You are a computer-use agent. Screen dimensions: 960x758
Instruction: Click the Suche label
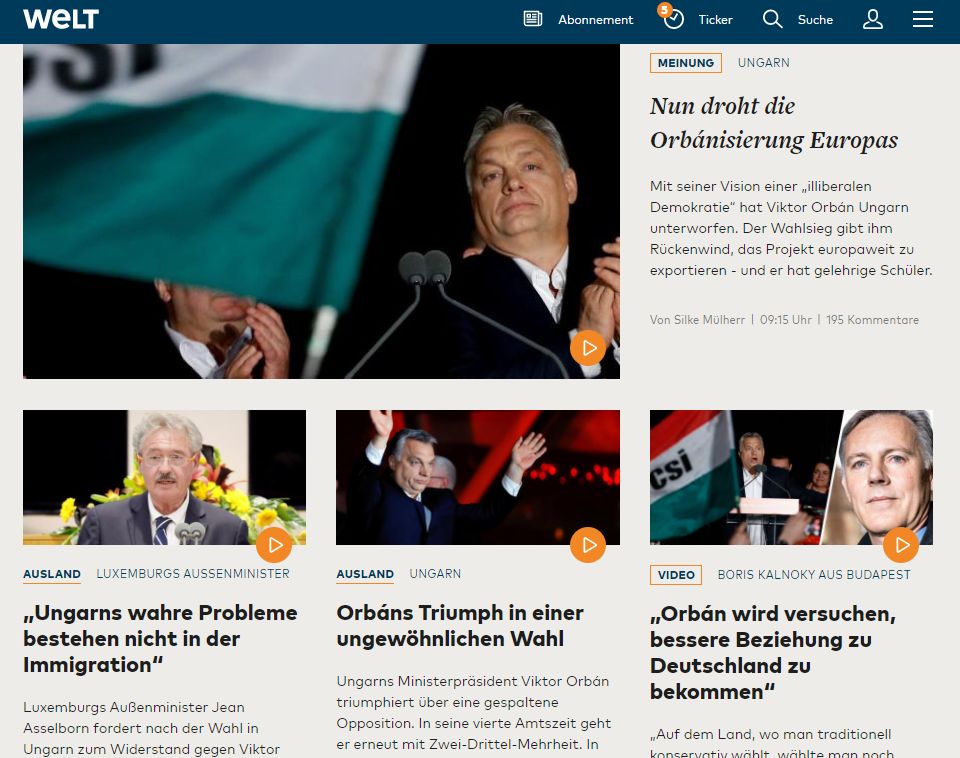pyautogui.click(x=815, y=20)
